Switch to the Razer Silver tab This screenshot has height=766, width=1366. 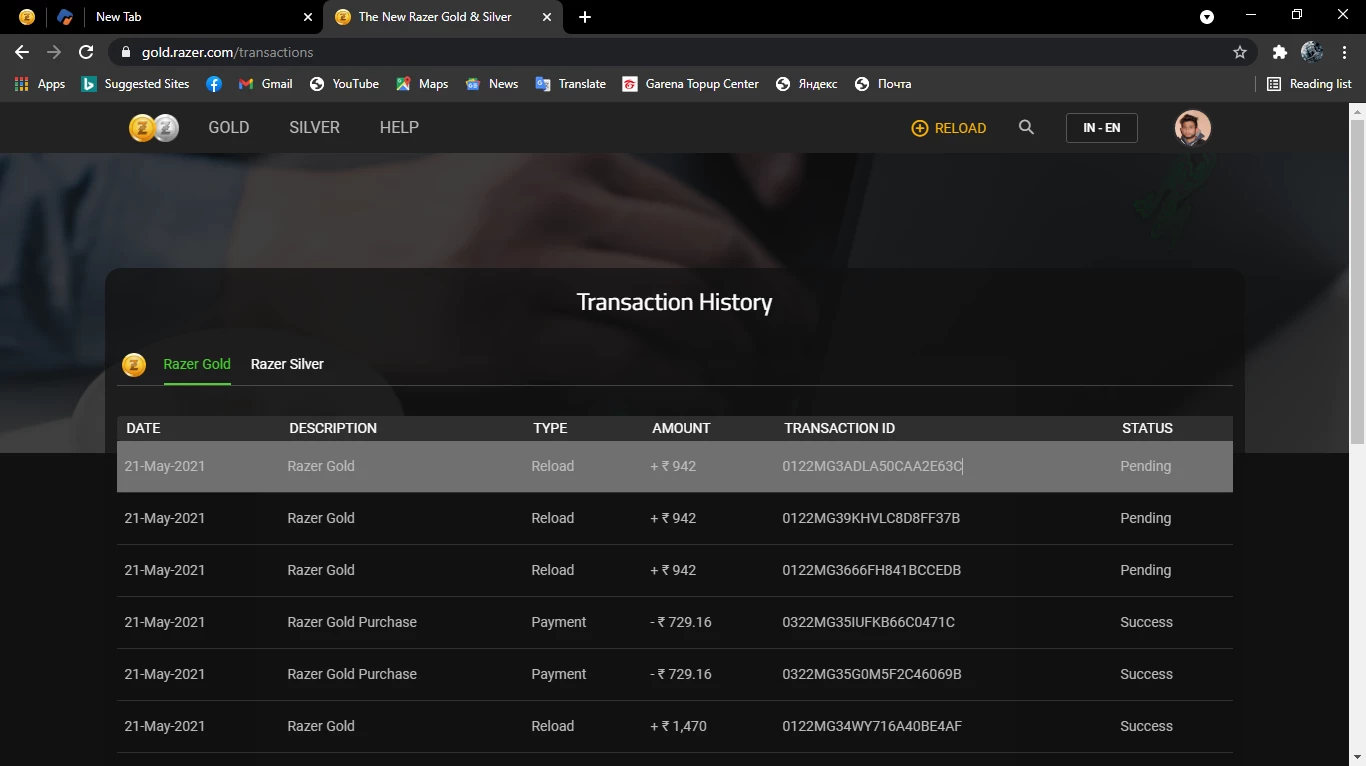tap(287, 364)
